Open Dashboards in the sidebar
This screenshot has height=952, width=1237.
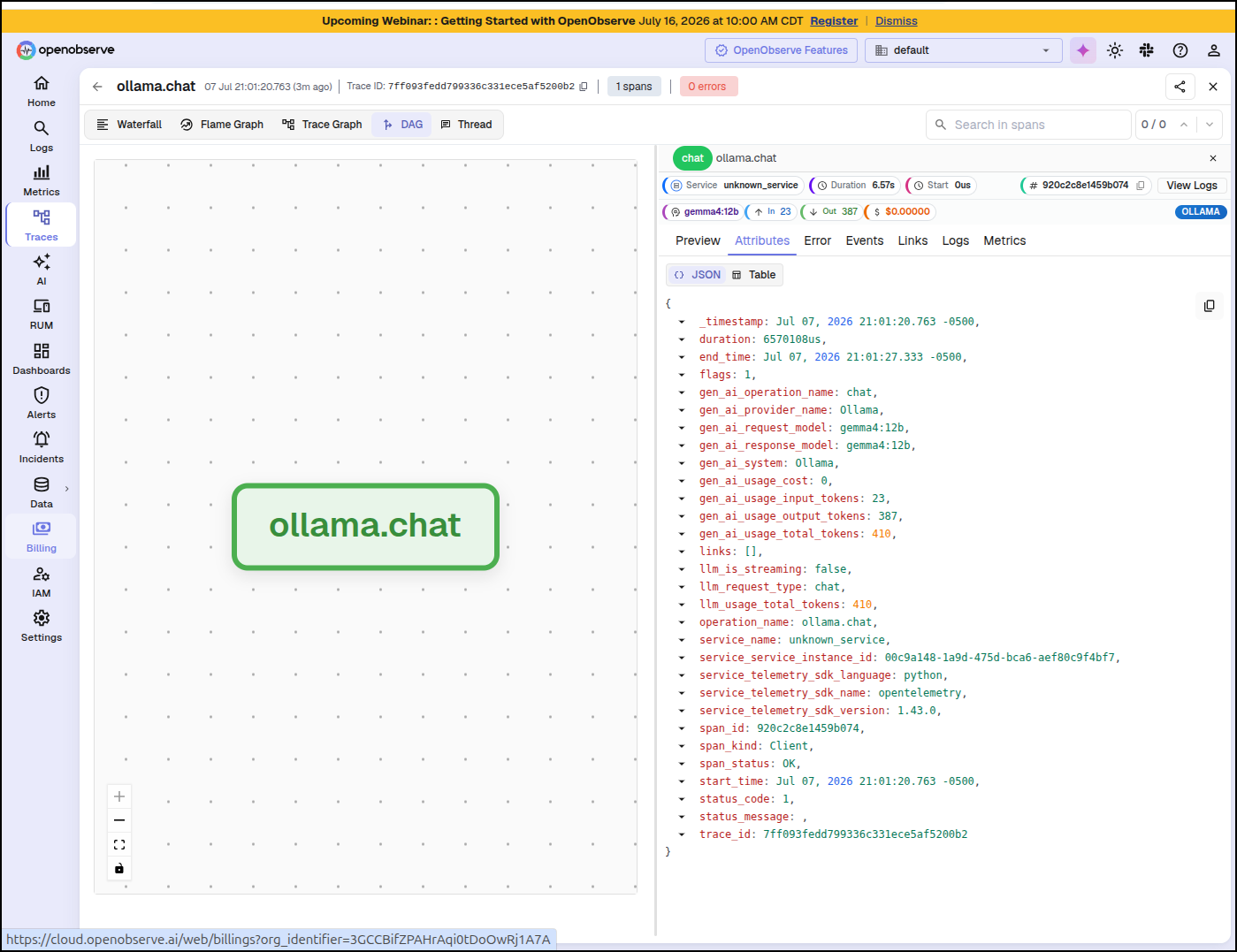(41, 359)
